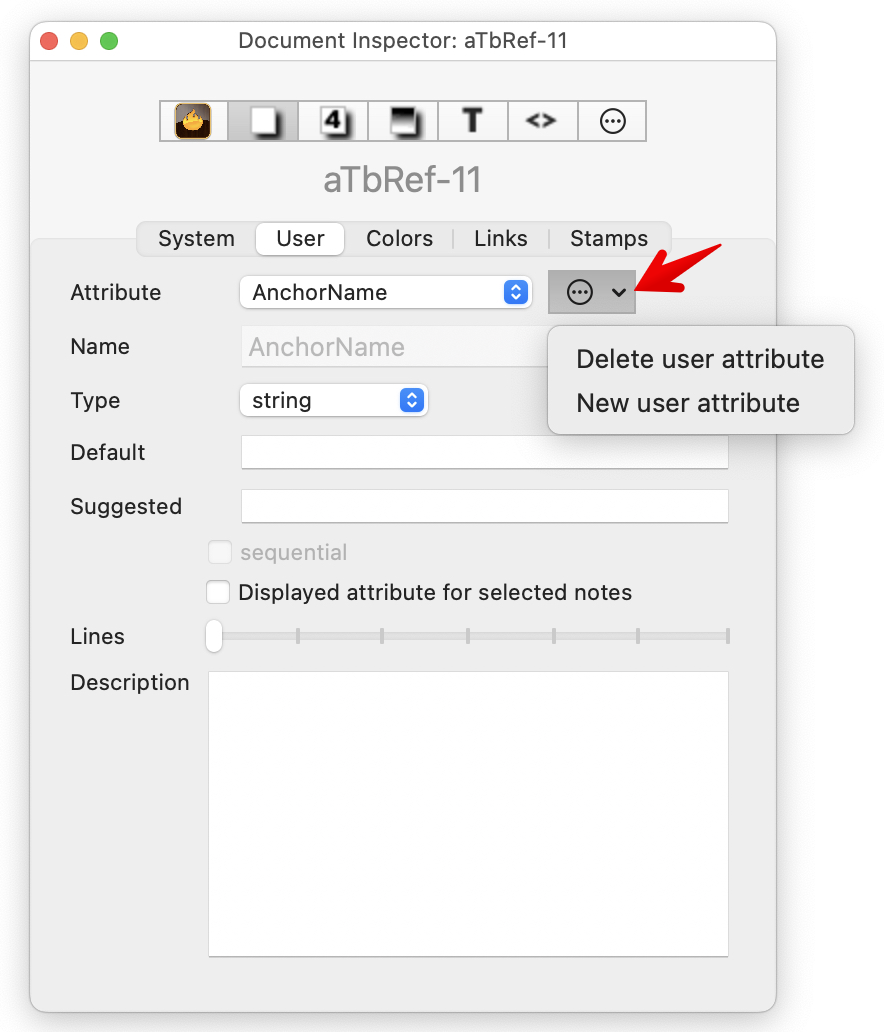Enable Displayed attribute for selected notes
Screen dimensions: 884x1032
click(218, 592)
